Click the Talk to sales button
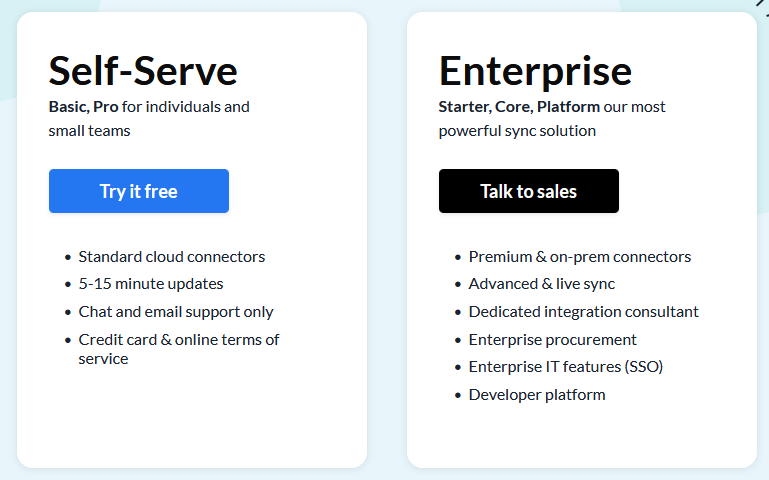Screen dimensions: 769x480 [529, 191]
